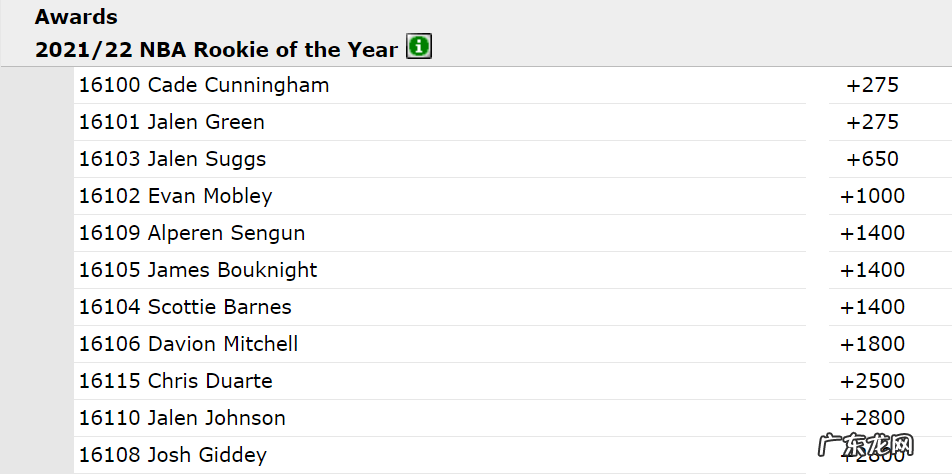Pick the +650 odds for Jalen Suggs
Image resolution: width=952 pixels, height=474 pixels.
click(x=872, y=159)
